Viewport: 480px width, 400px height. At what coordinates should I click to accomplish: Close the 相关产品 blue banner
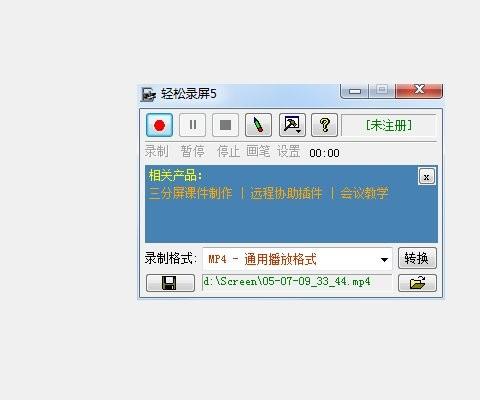coord(426,176)
